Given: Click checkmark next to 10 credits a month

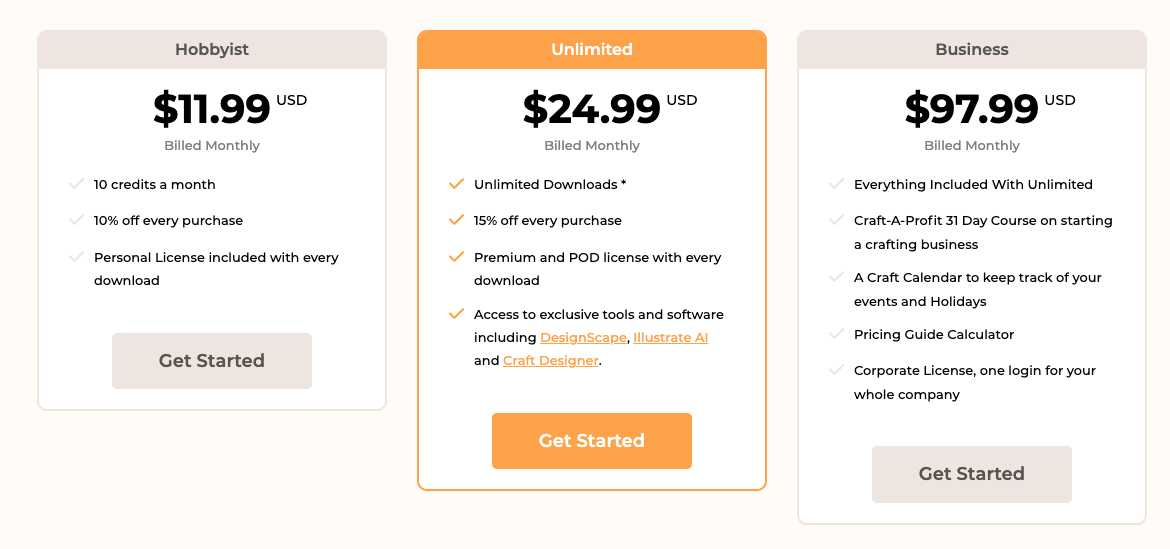Looking at the screenshot, I should 76,183.
